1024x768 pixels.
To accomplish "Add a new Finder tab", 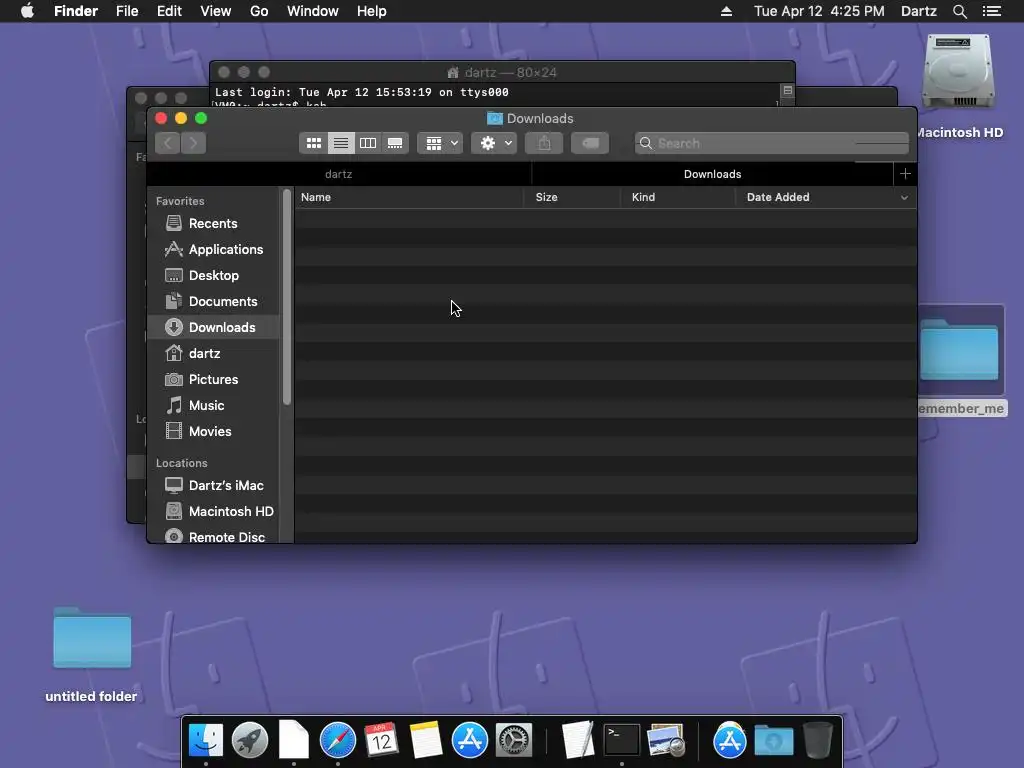I will 905,174.
